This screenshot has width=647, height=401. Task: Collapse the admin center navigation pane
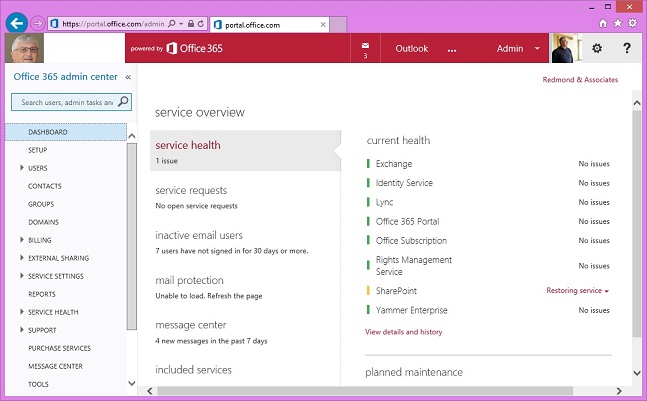point(128,77)
